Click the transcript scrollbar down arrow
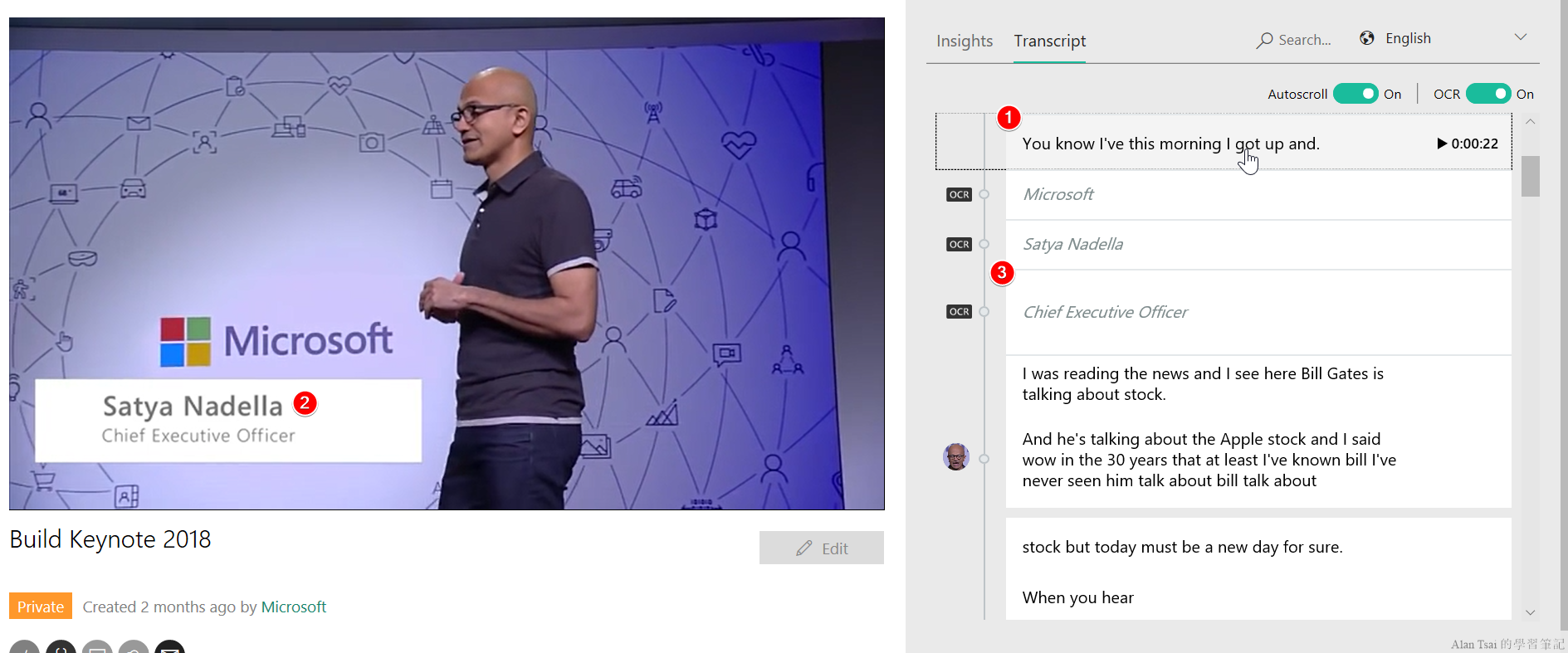The height and width of the screenshot is (653, 1568). click(1530, 612)
